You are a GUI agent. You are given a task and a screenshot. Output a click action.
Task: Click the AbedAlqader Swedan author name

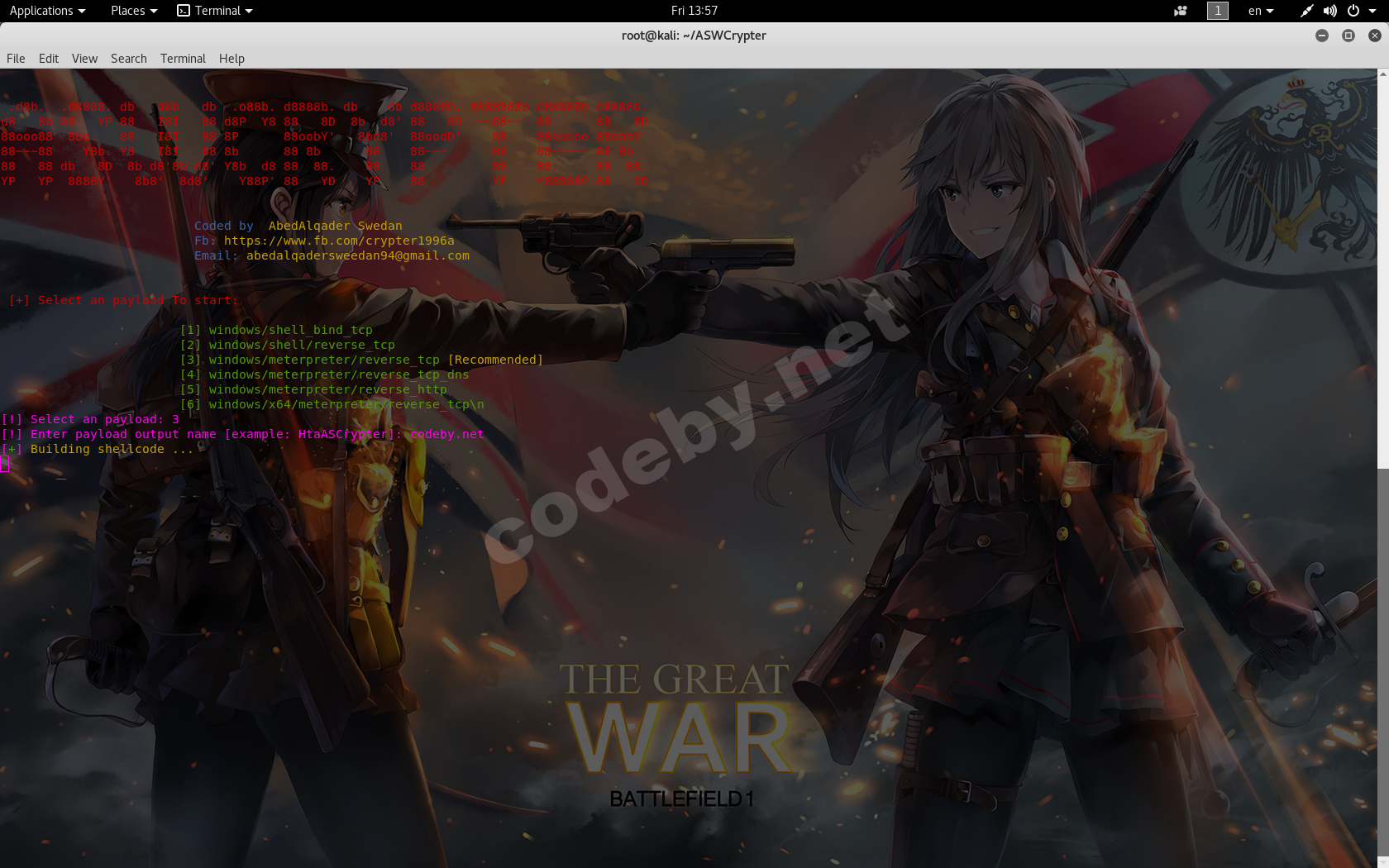[x=336, y=226]
